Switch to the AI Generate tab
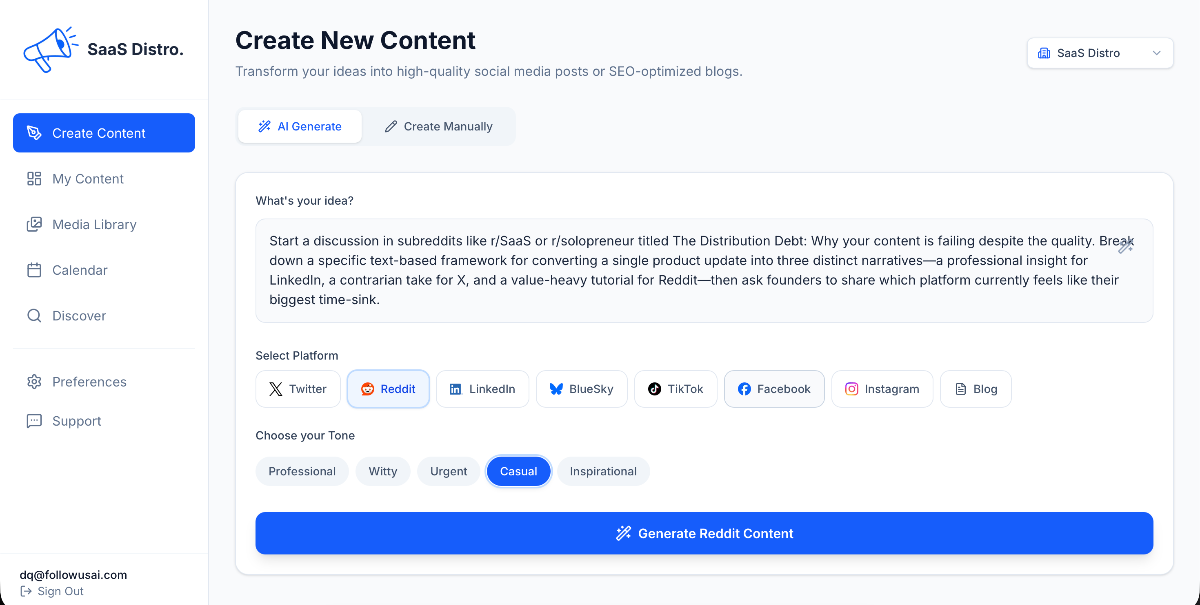Viewport: 1200px width, 605px height. click(x=299, y=126)
